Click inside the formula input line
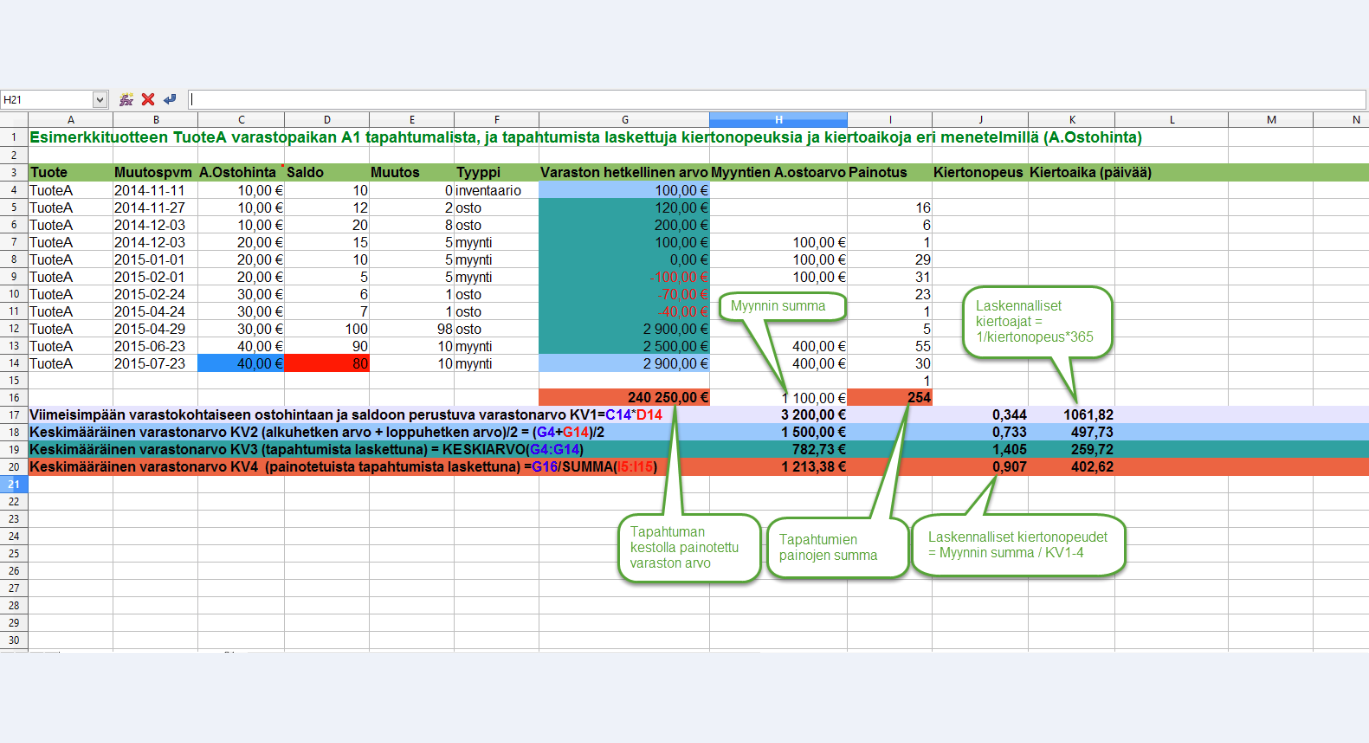This screenshot has height=743, width=1369. (x=777, y=100)
